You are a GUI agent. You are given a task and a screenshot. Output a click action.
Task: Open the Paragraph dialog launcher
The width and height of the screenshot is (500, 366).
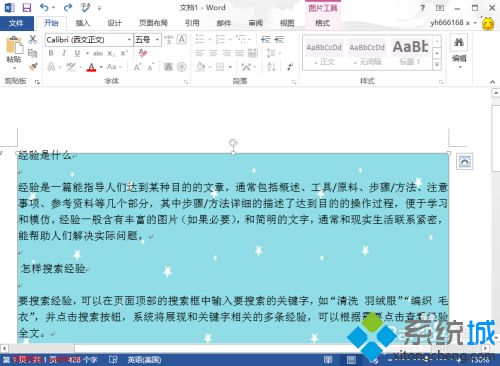tap(294, 82)
